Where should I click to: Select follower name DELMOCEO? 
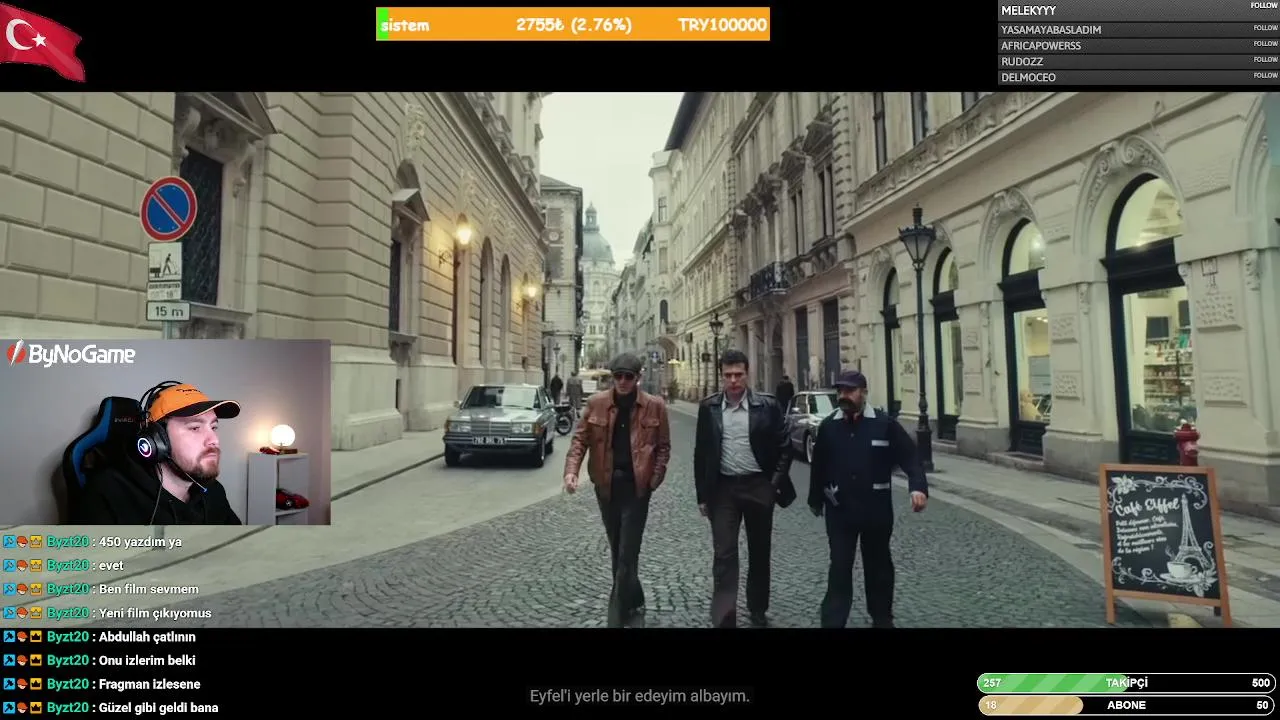click(x=1028, y=78)
